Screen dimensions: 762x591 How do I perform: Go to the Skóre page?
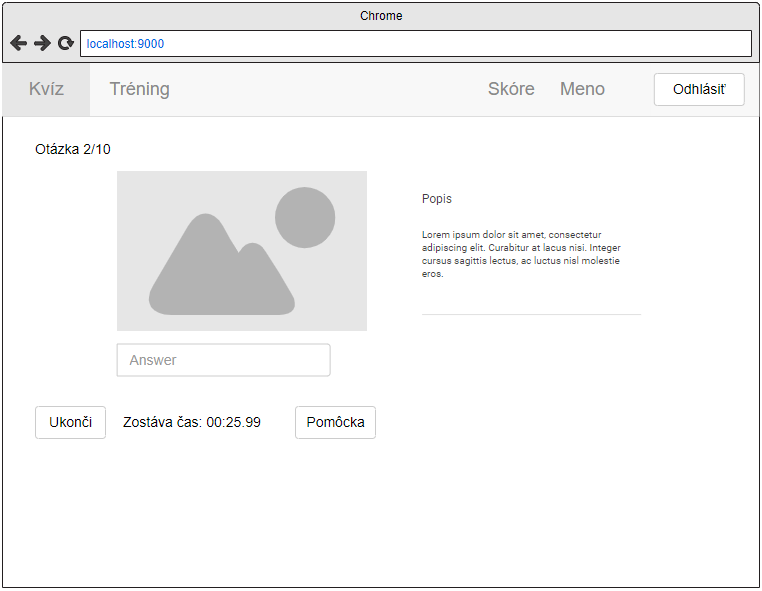[x=511, y=89]
